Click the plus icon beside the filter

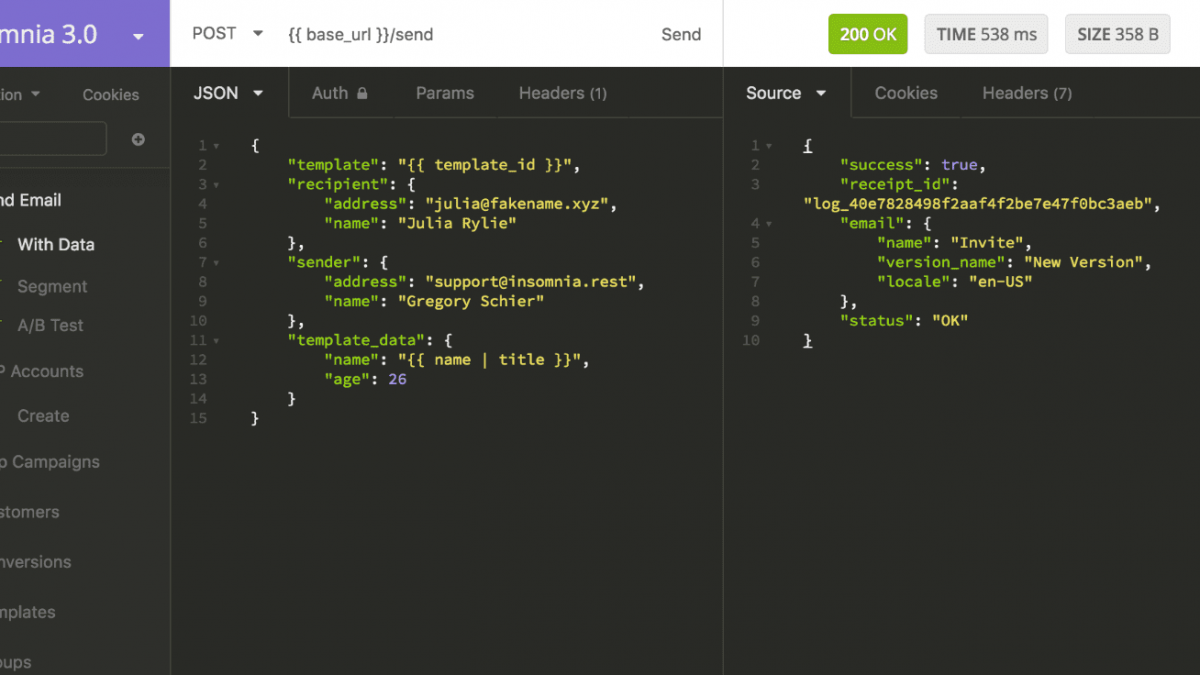tap(138, 139)
